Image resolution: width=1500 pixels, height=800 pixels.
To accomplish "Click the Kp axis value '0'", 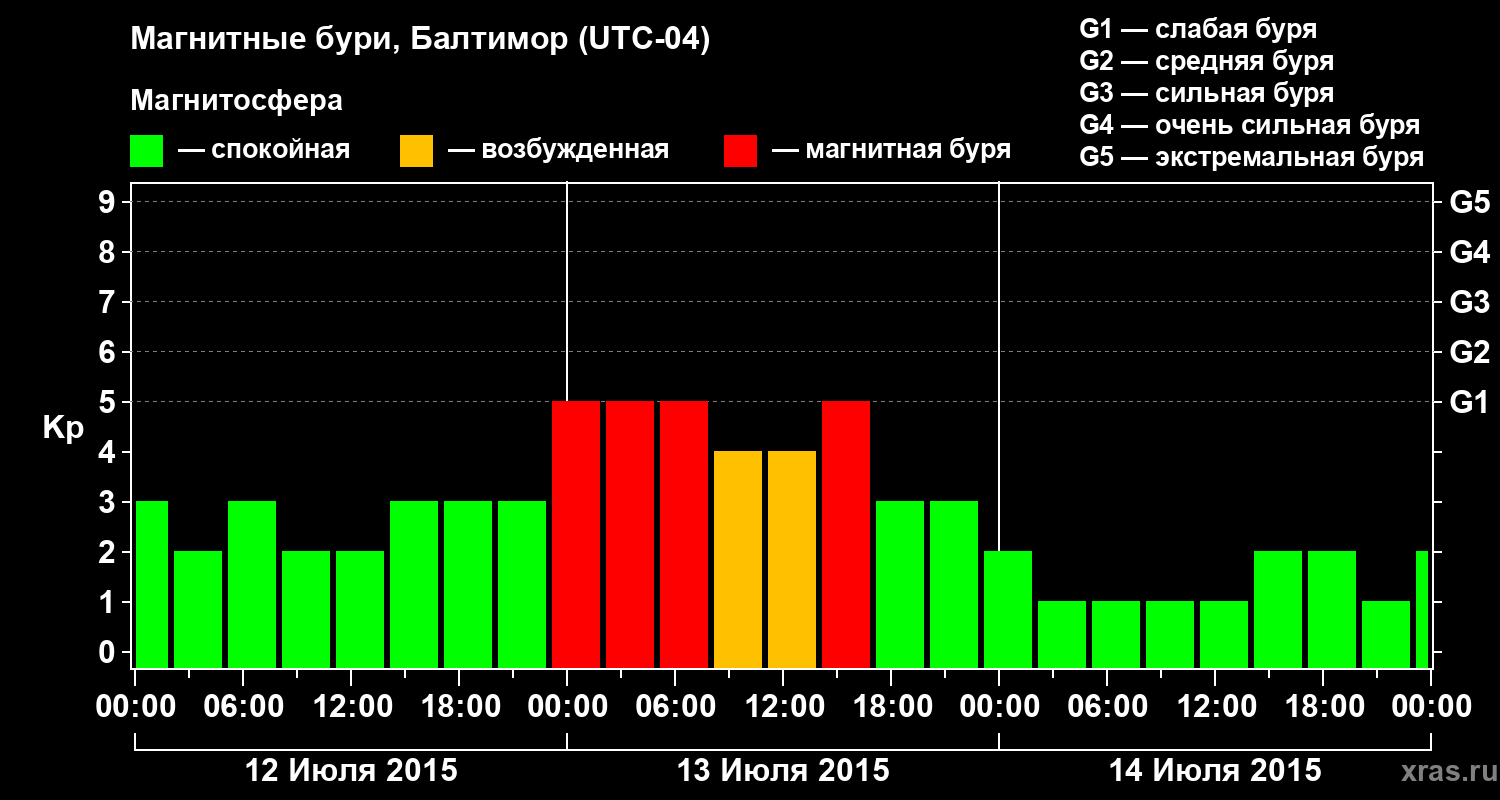I will (x=109, y=652).
